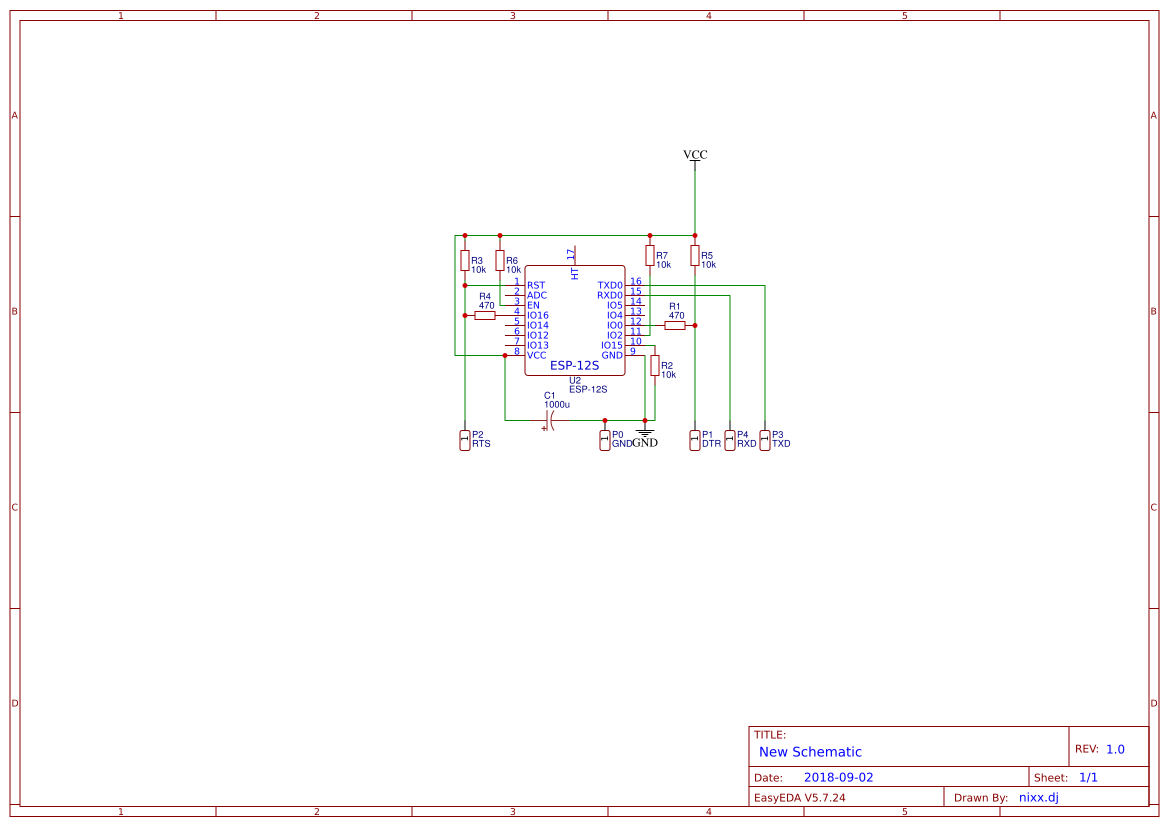The image size is (1169, 827).
Task: Select the P1 DTR connector pad
Action: [x=695, y=440]
